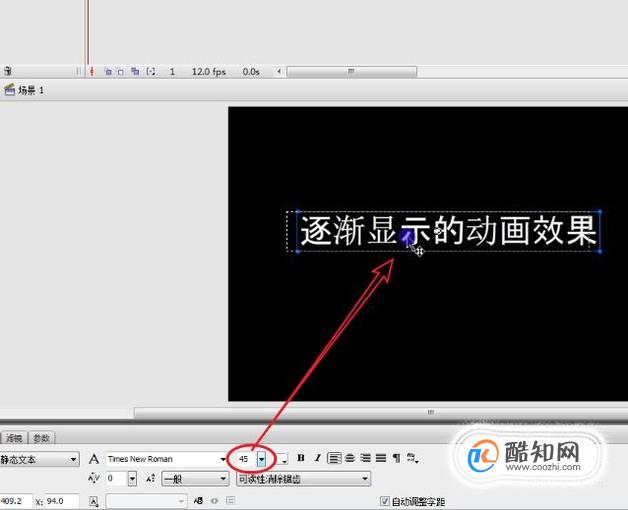Toggle the selectable text AB icon

(198, 500)
